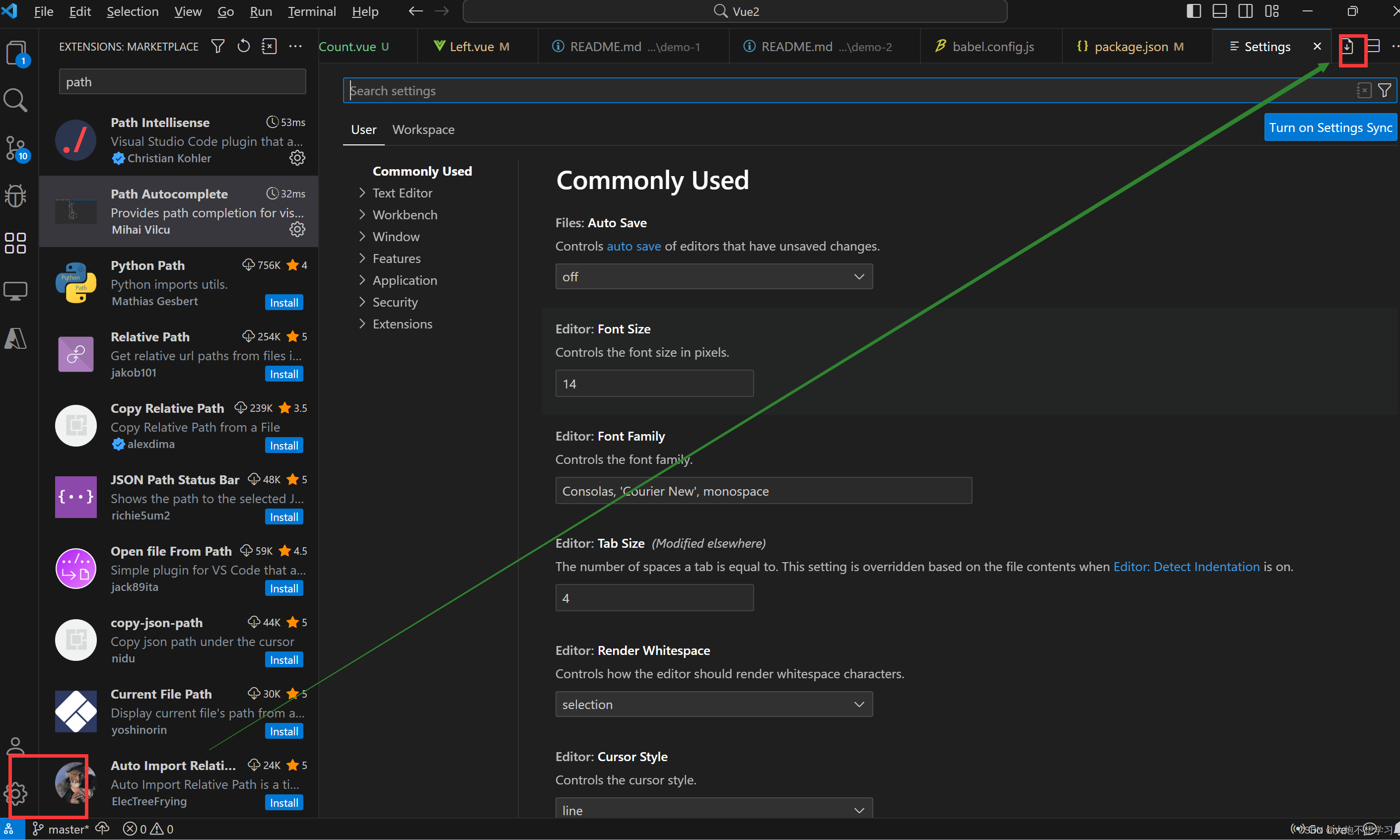Close the Settings tab
1400x840 pixels.
[1317, 47]
